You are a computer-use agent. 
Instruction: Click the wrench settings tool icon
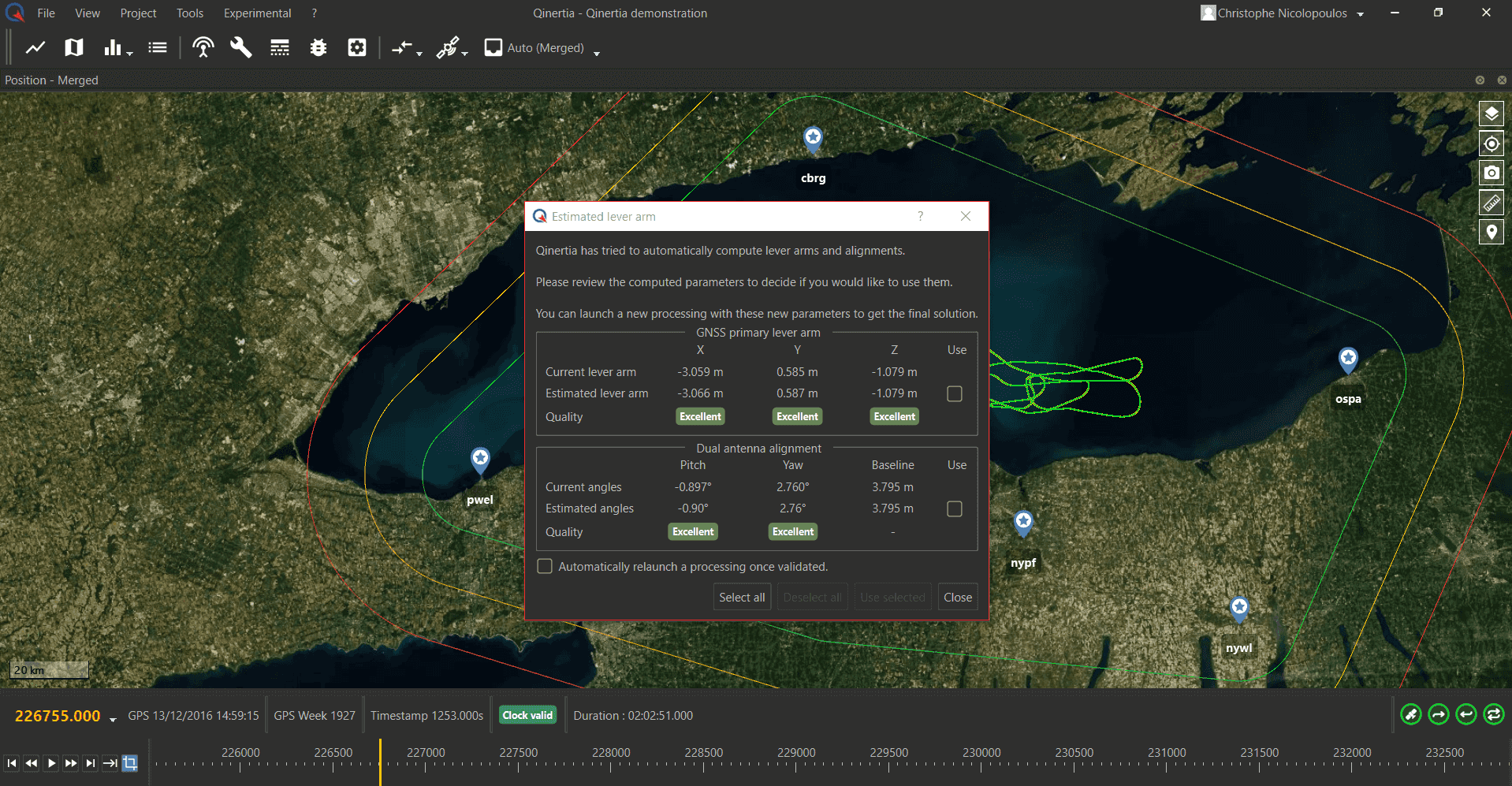click(240, 48)
